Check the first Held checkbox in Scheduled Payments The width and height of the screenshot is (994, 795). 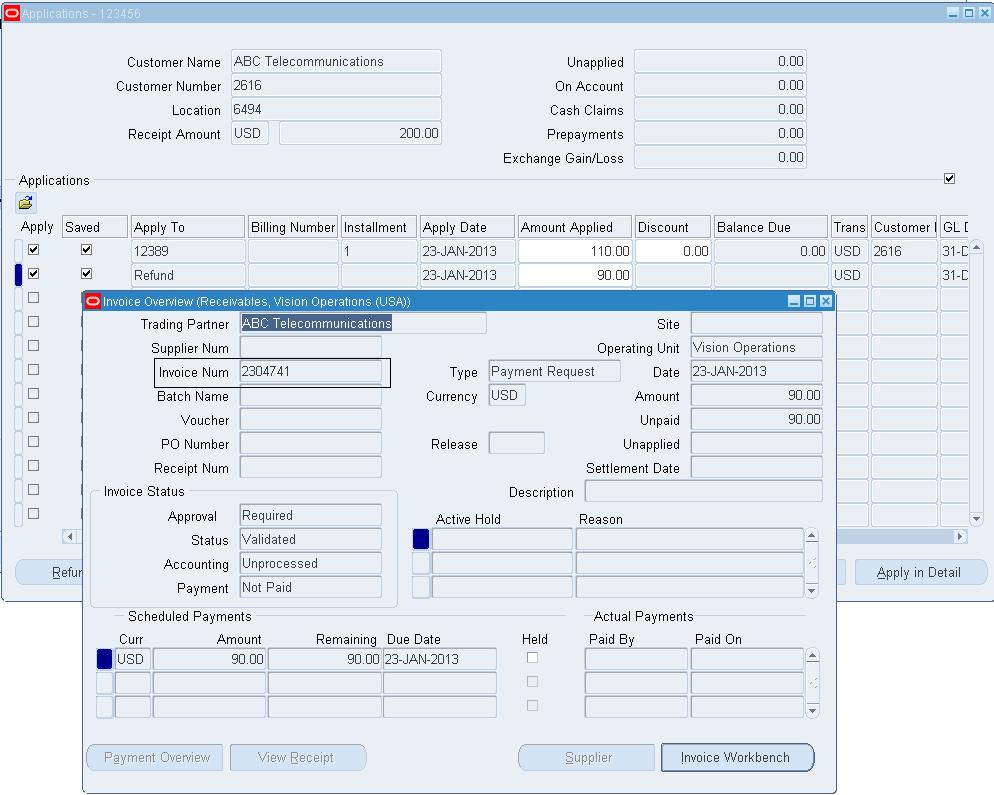click(532, 658)
